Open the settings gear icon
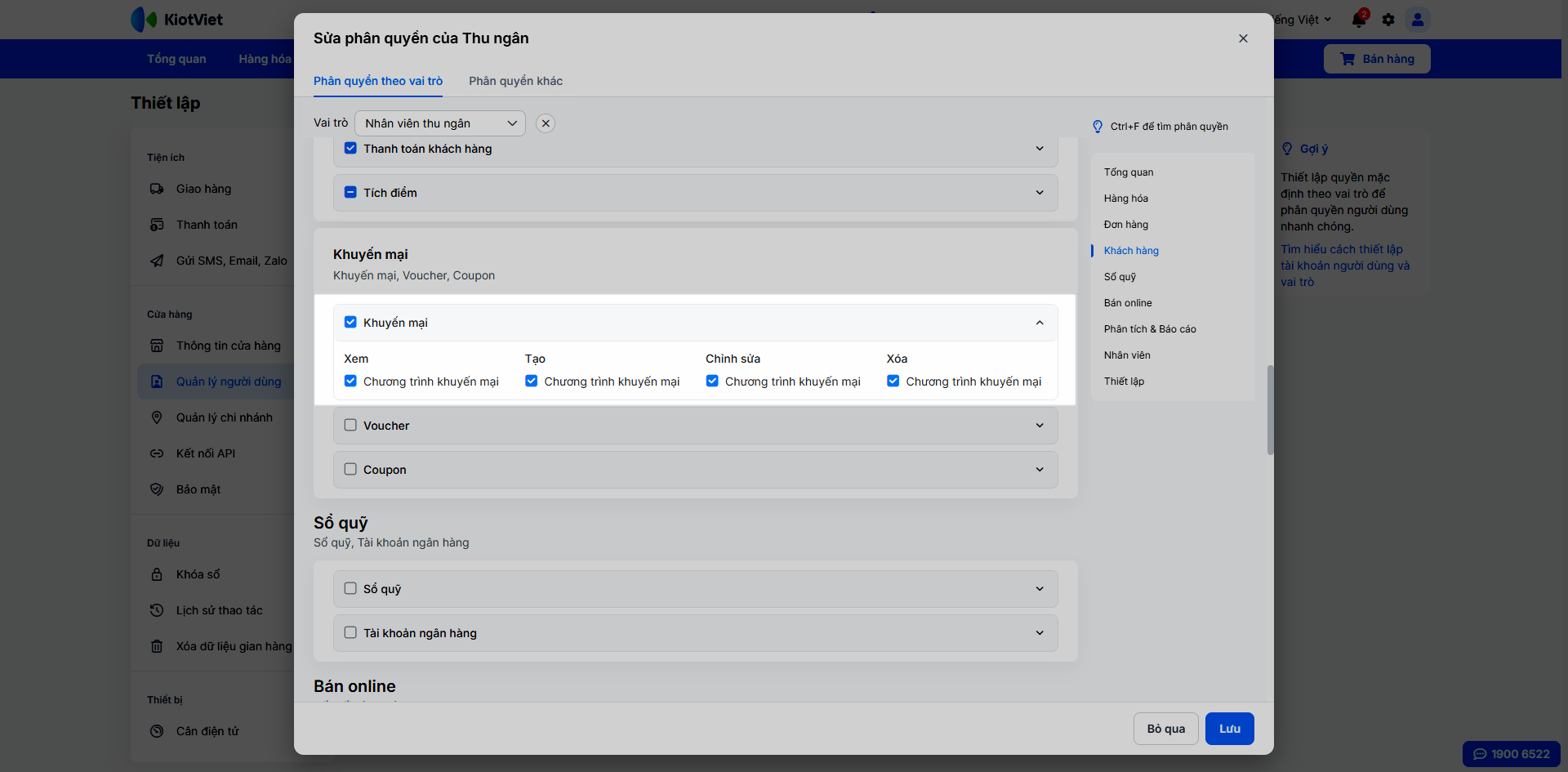Viewport: 1568px width, 772px height. tap(1388, 20)
